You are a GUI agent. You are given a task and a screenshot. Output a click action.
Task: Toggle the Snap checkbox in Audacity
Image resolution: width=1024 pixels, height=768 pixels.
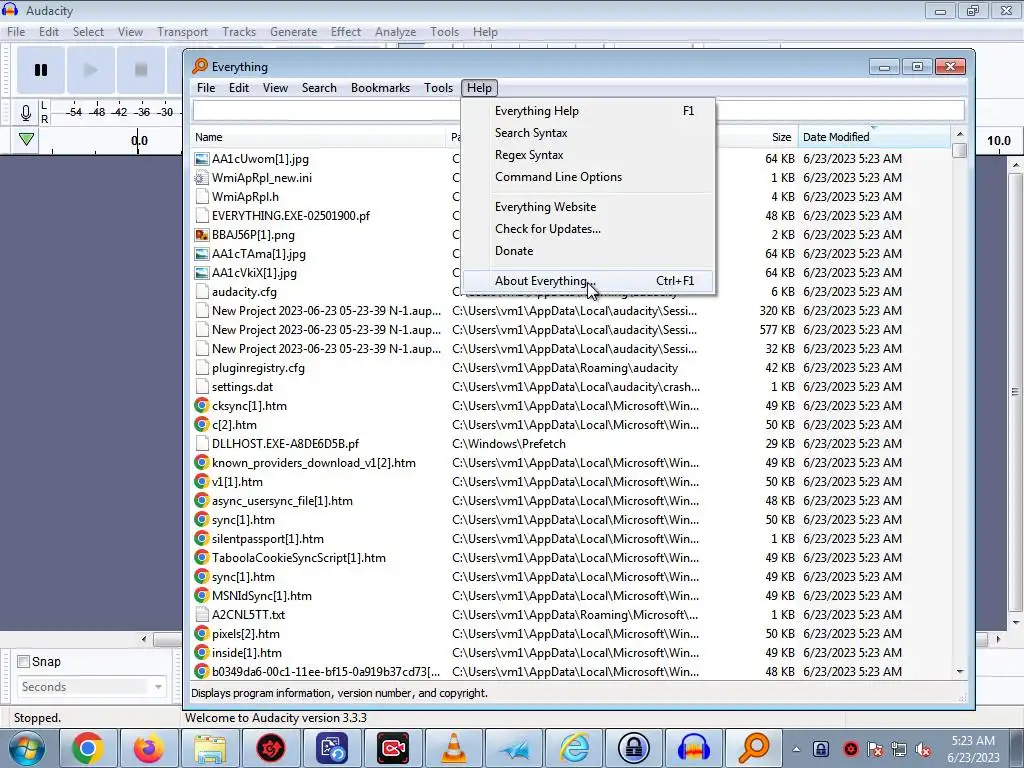24,662
